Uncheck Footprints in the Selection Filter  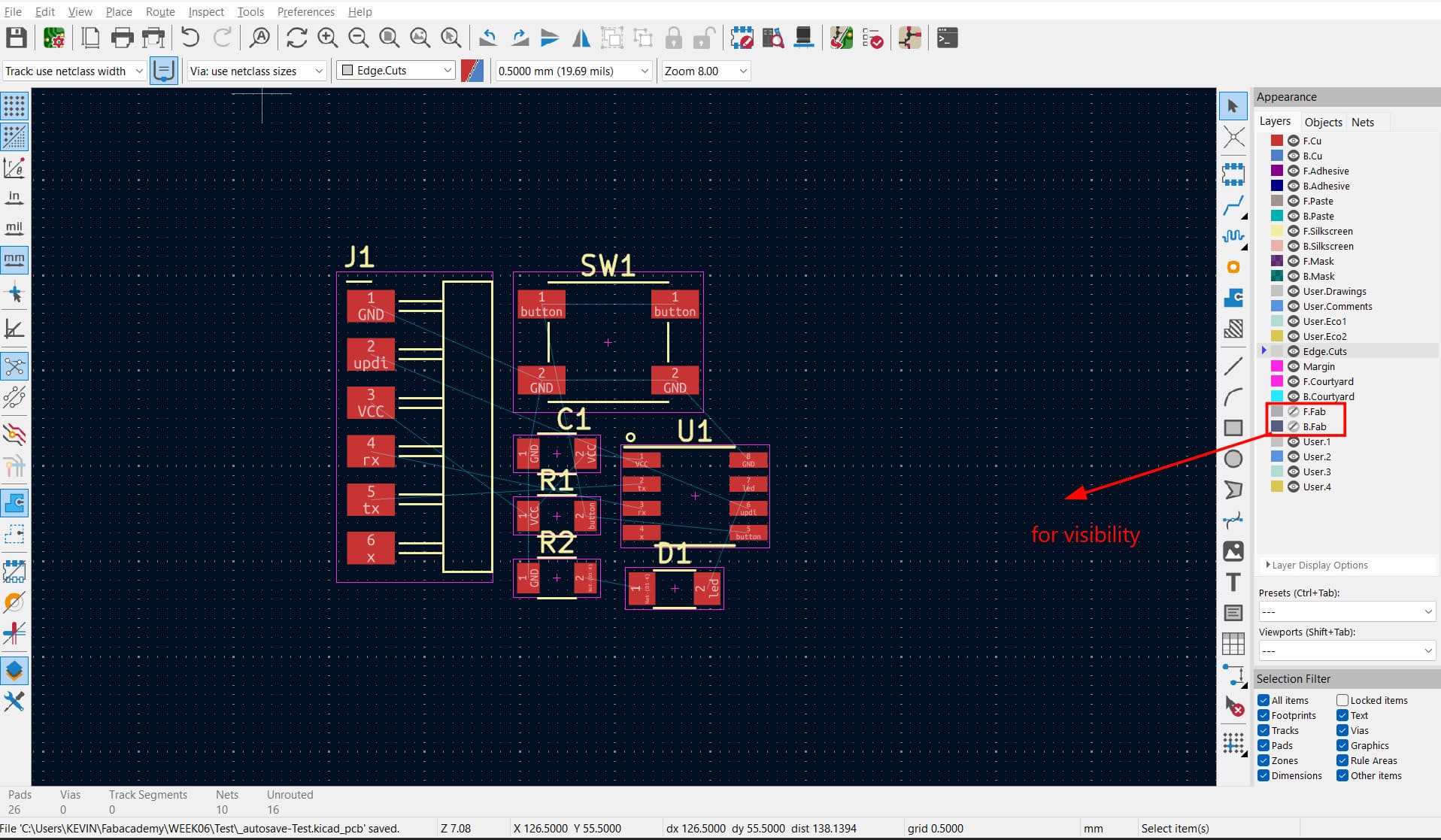1263,715
